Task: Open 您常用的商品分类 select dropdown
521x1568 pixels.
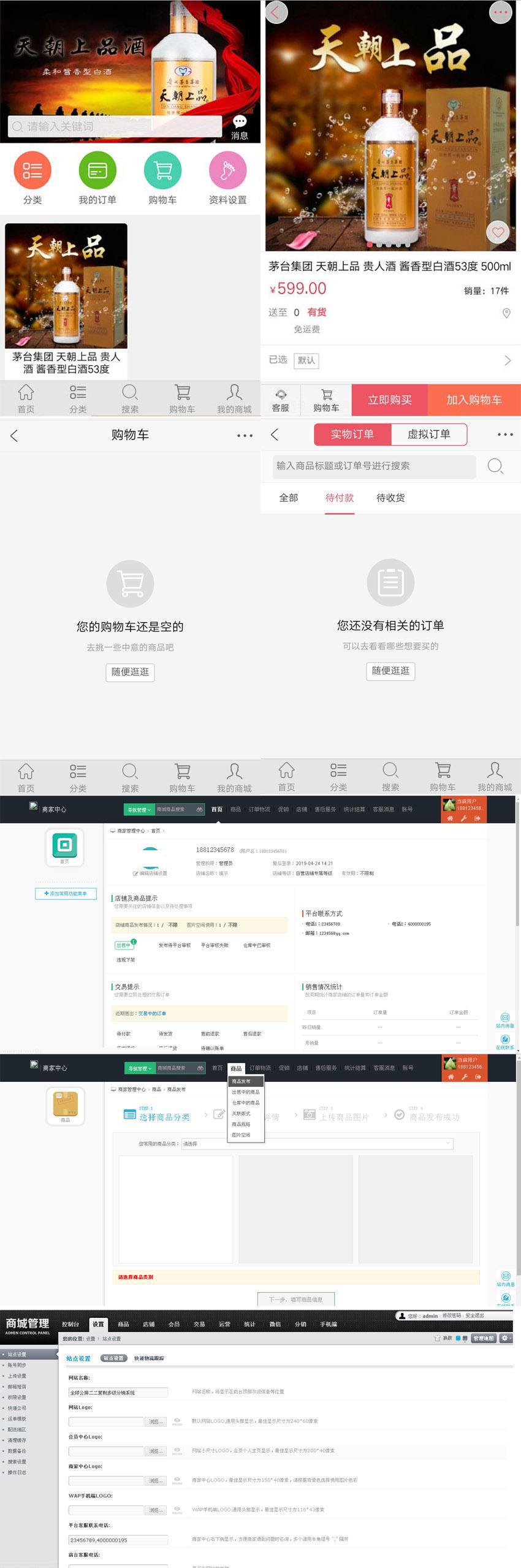Action: pyautogui.click(x=317, y=1143)
